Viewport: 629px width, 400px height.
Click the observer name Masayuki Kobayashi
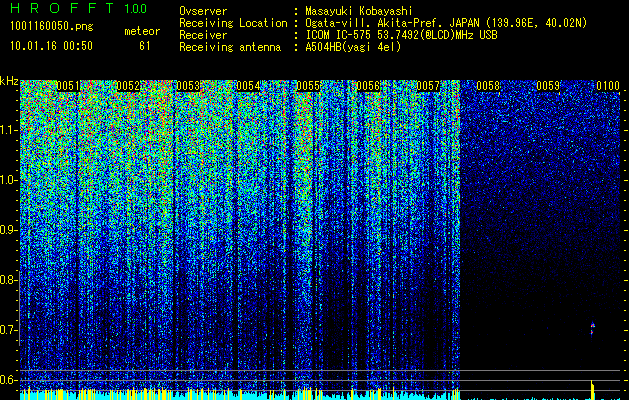pos(359,11)
